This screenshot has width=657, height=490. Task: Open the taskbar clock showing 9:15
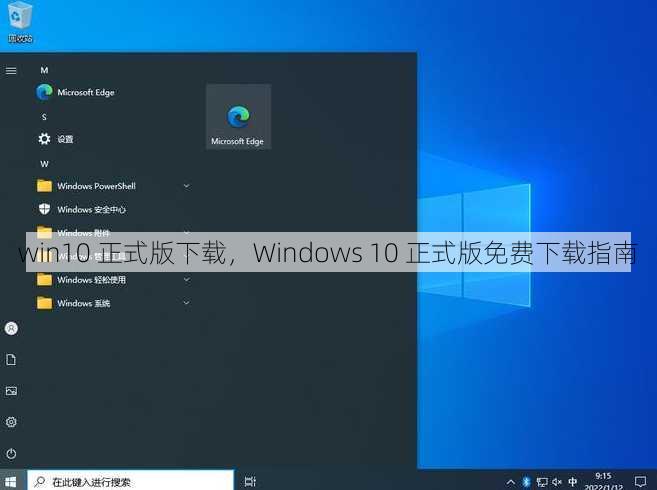(603, 482)
